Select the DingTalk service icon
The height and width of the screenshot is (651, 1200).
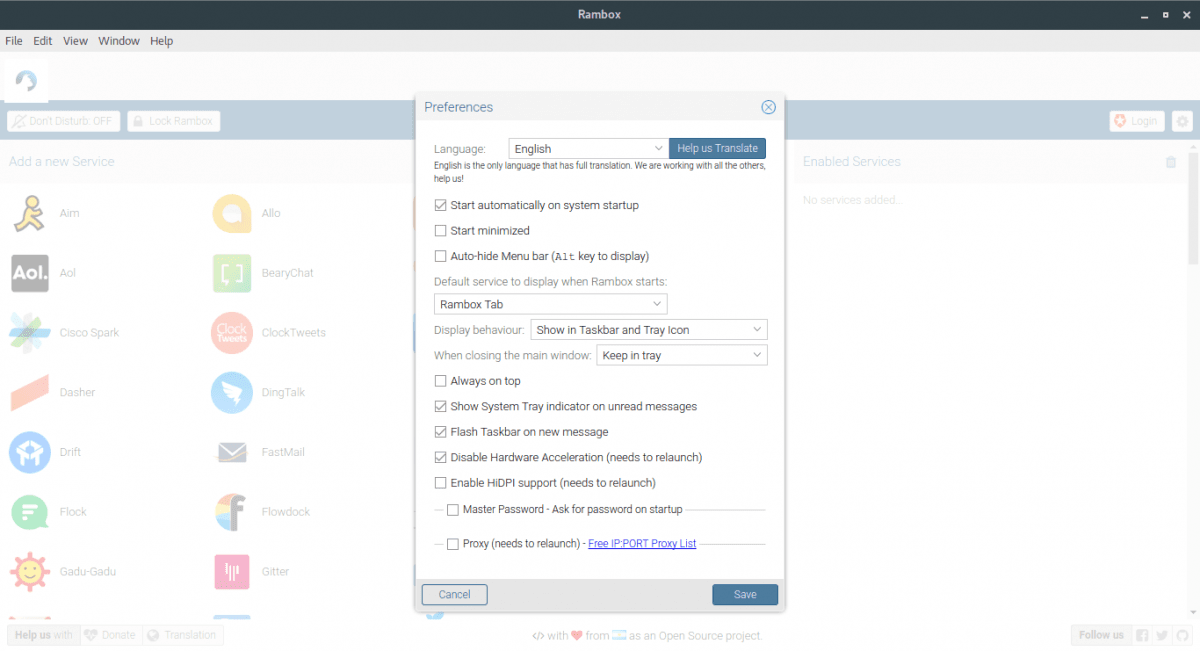232,393
